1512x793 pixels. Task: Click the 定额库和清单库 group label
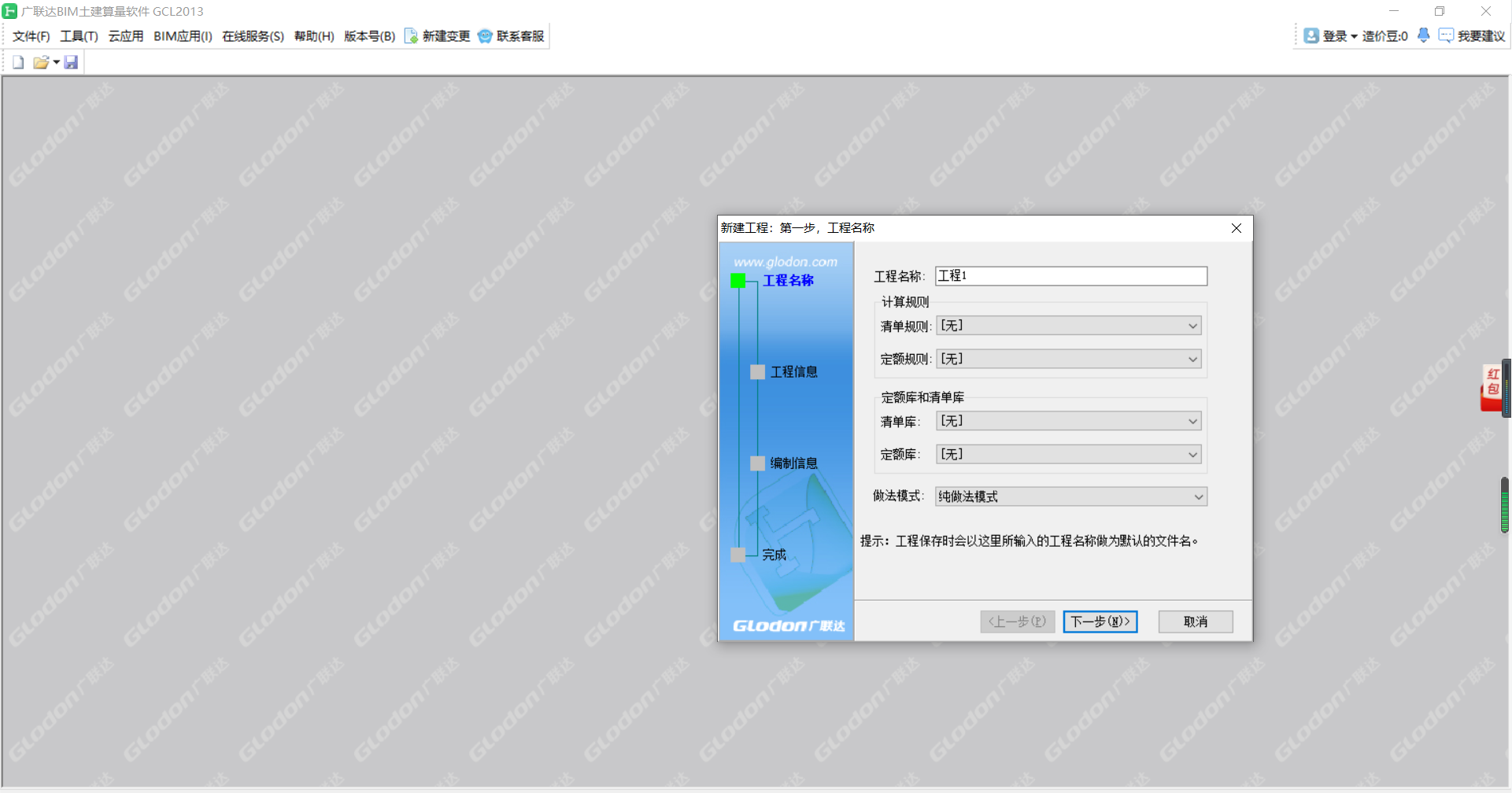point(922,397)
